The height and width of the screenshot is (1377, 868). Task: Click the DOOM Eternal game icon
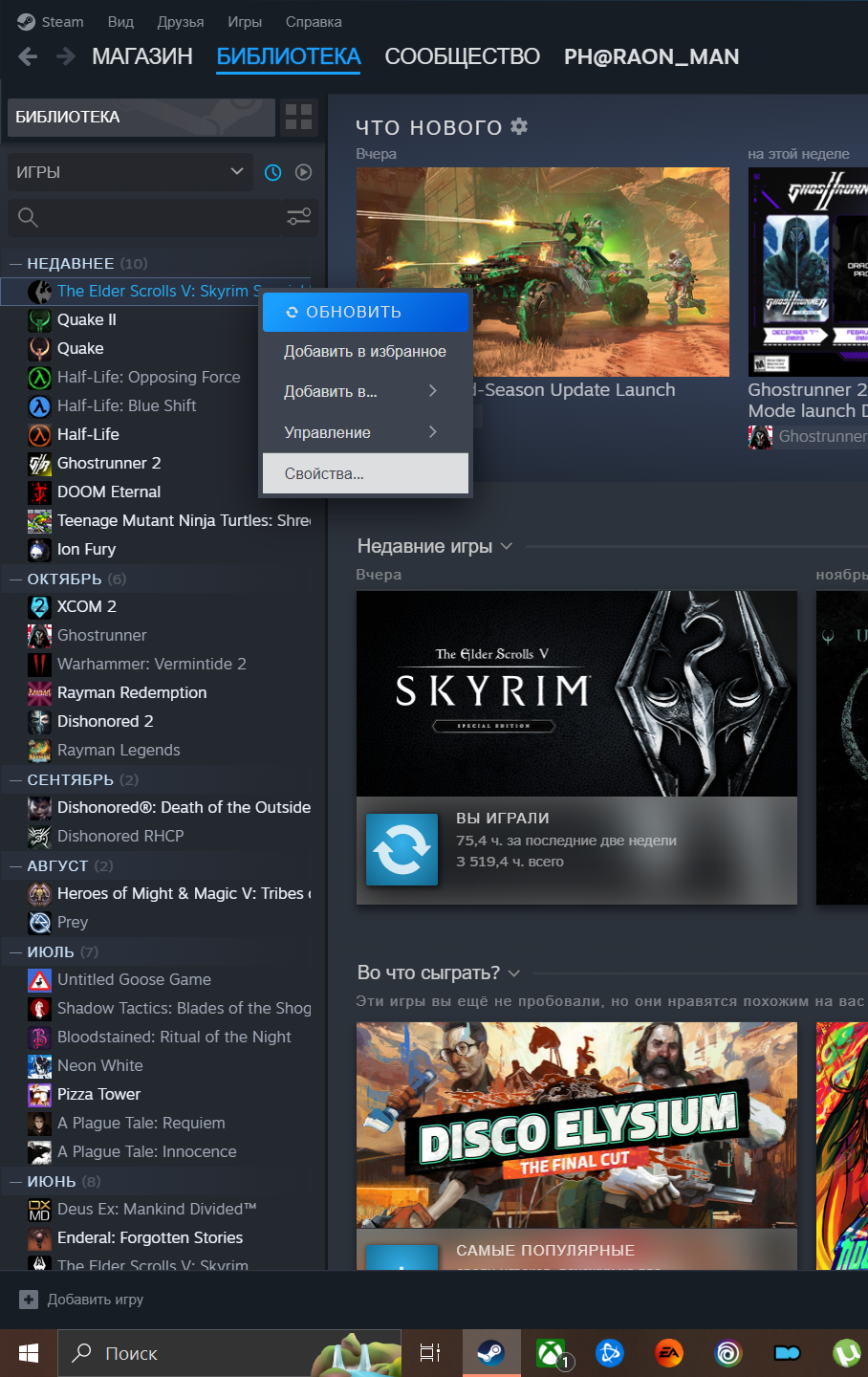(39, 492)
